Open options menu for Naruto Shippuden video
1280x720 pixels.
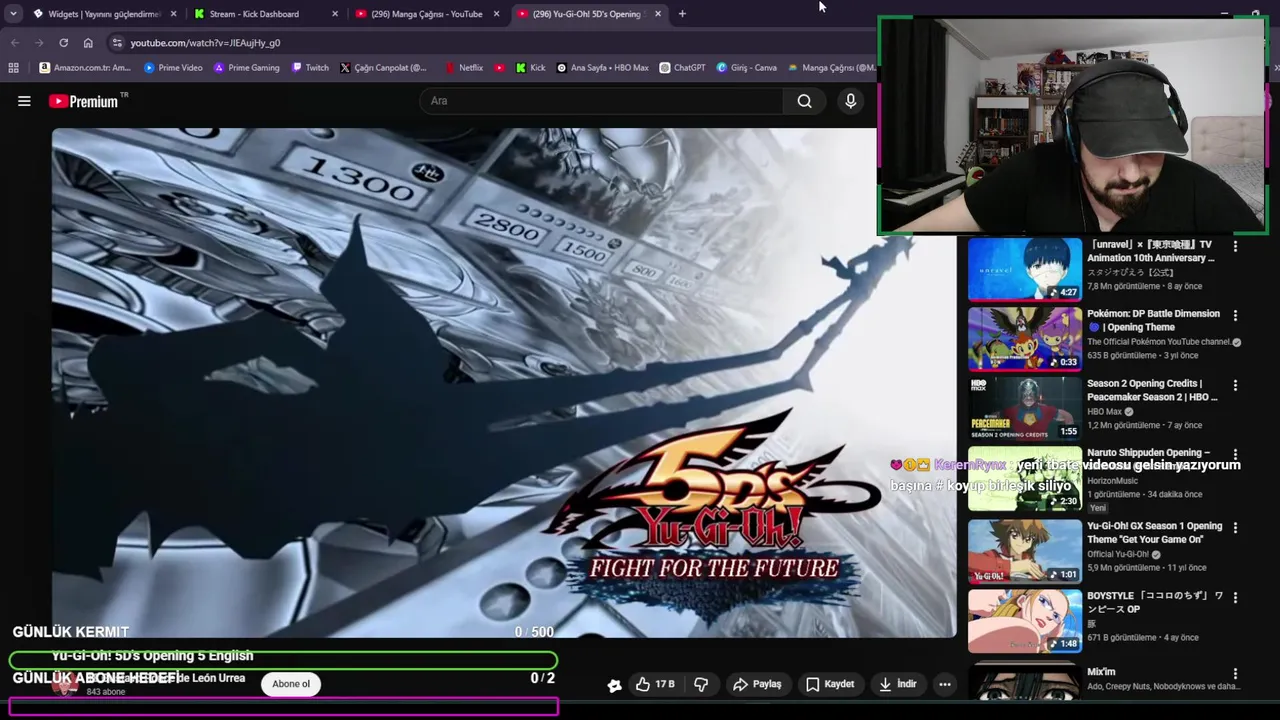point(1235,454)
